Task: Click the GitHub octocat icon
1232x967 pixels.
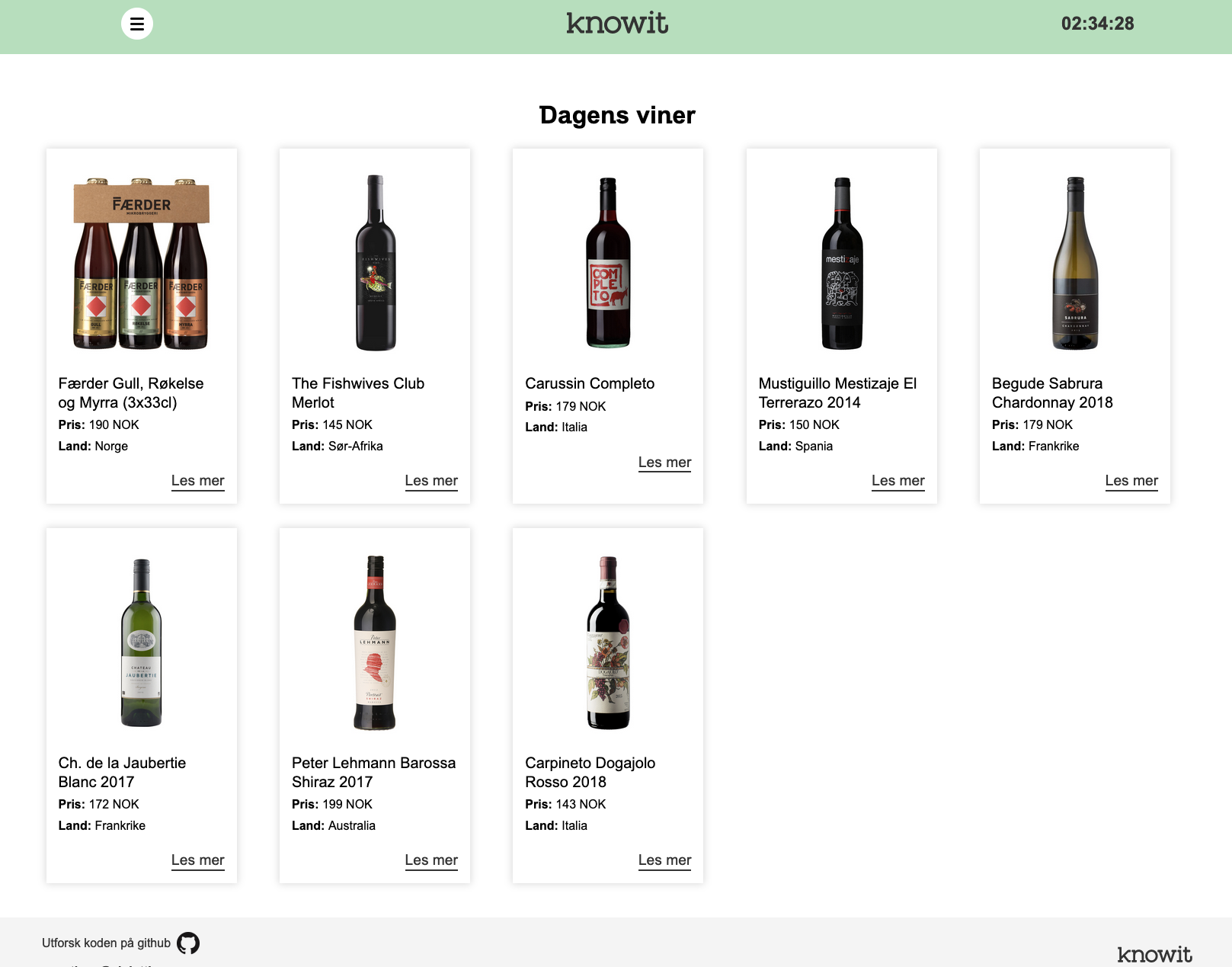Action: (x=188, y=943)
